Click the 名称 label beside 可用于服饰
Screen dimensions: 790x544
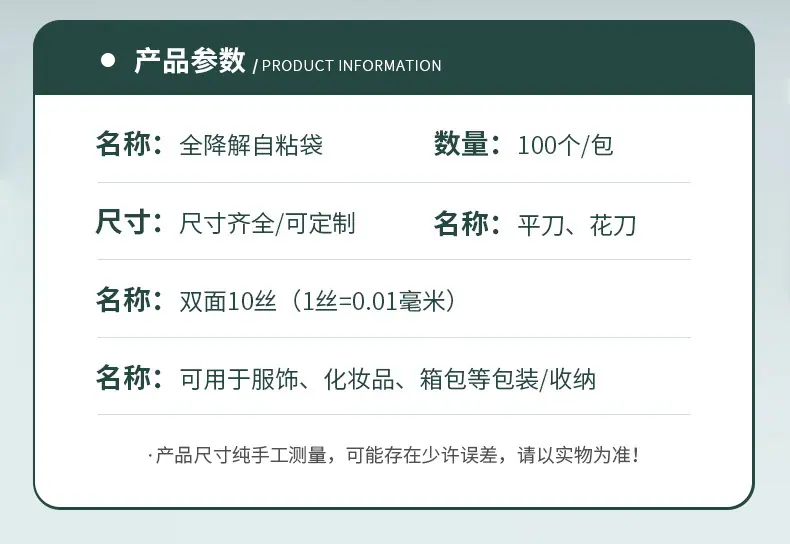123,378
